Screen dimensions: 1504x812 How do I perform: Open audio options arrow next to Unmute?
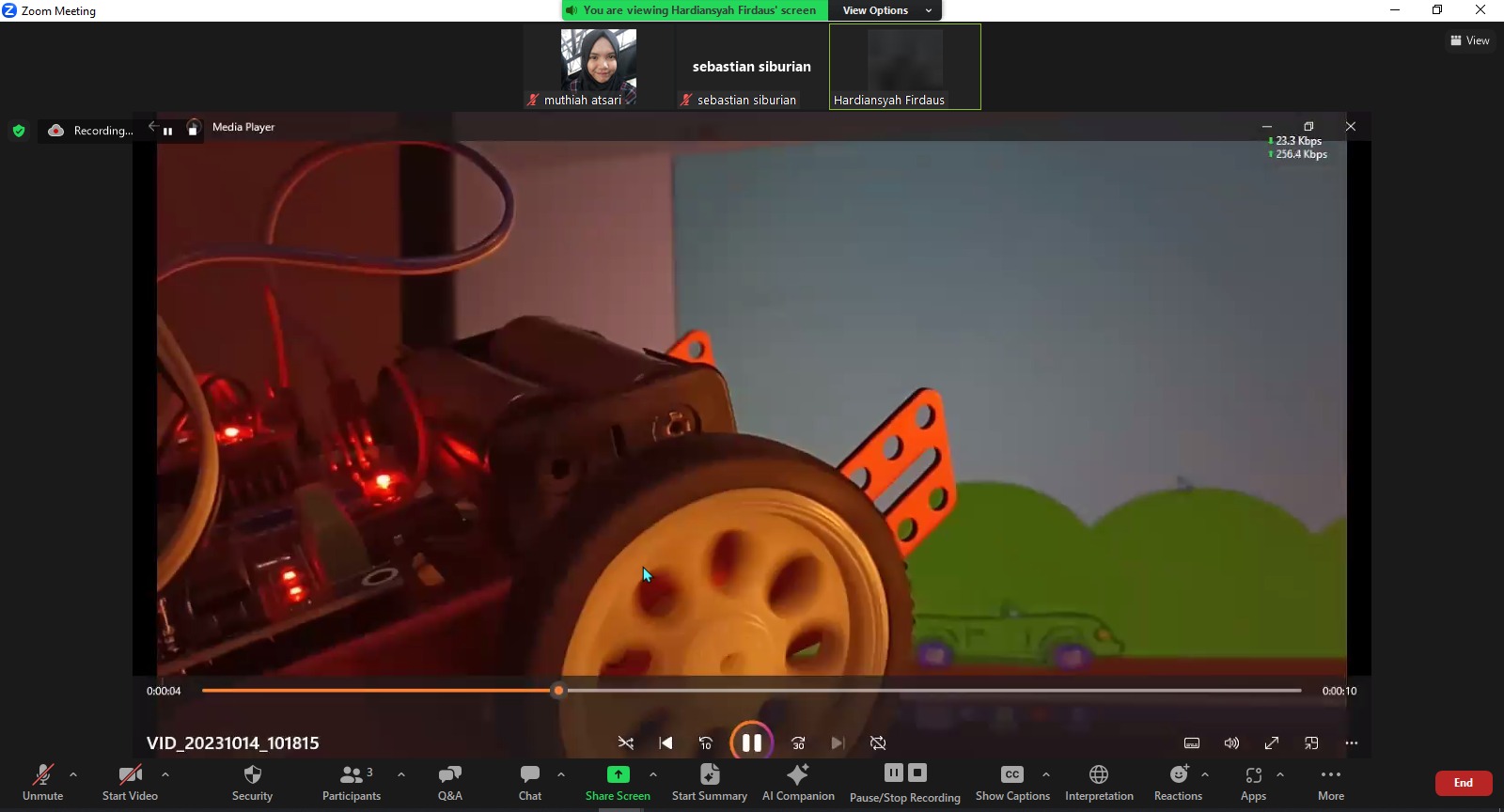tap(73, 775)
